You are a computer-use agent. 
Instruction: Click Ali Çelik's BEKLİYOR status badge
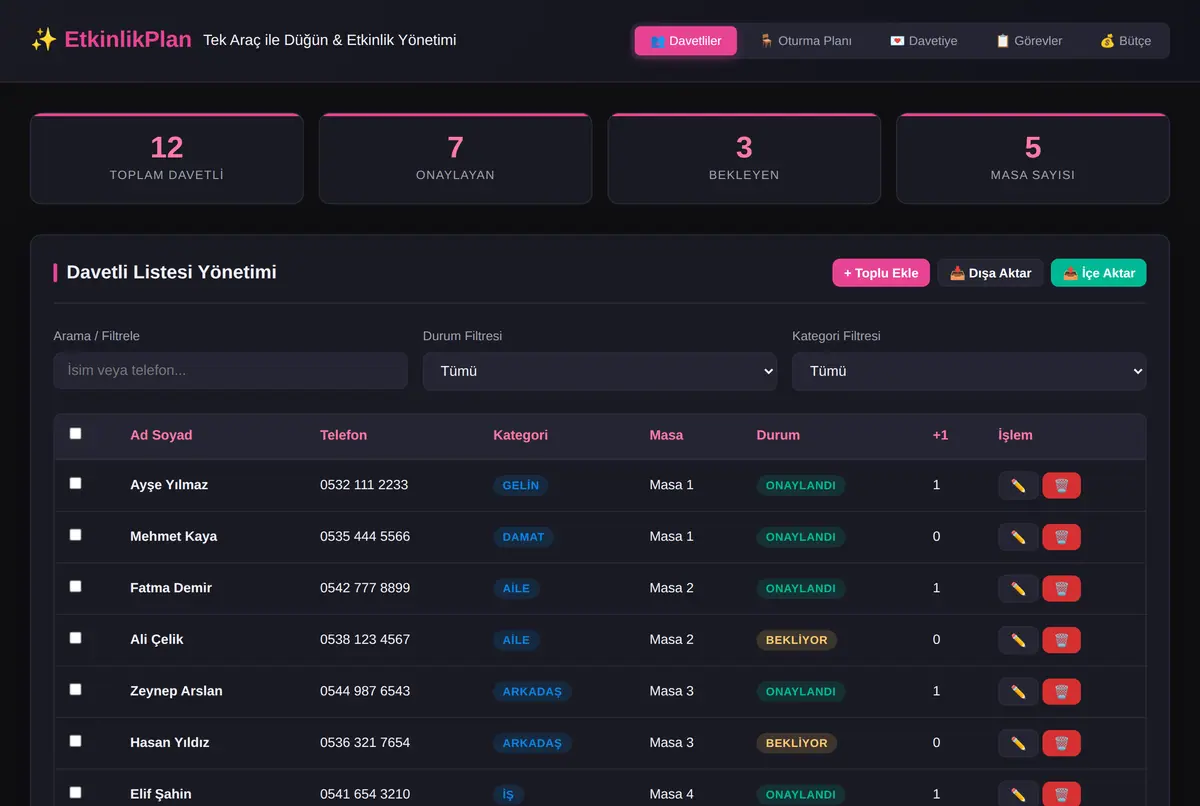797,640
